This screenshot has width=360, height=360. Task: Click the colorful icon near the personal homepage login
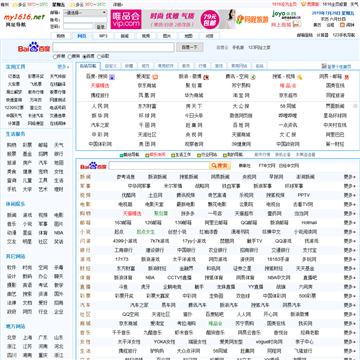click(324, 66)
